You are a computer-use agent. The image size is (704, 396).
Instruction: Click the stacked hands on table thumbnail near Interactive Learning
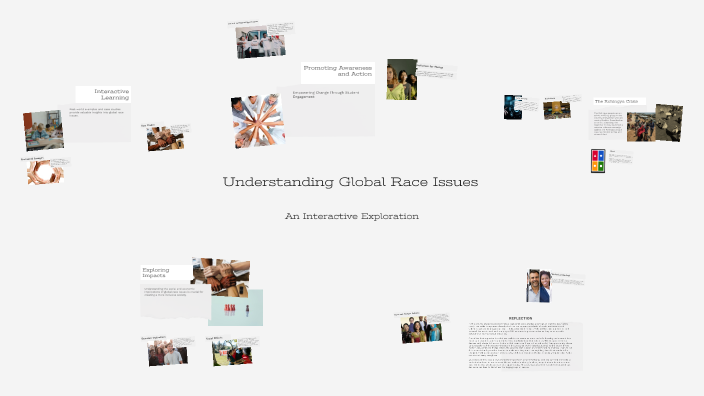pos(165,138)
